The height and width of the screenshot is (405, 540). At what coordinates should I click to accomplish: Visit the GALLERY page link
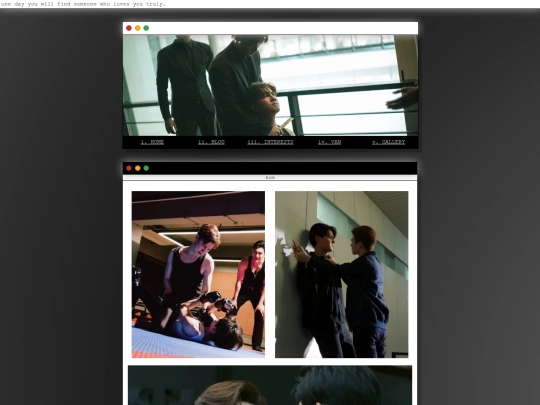click(x=388, y=142)
